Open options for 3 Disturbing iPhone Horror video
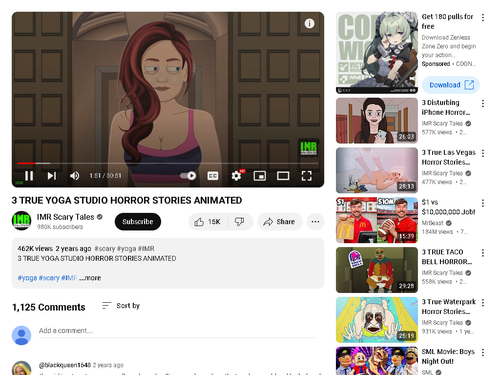This screenshot has width=500, height=375. (483, 104)
